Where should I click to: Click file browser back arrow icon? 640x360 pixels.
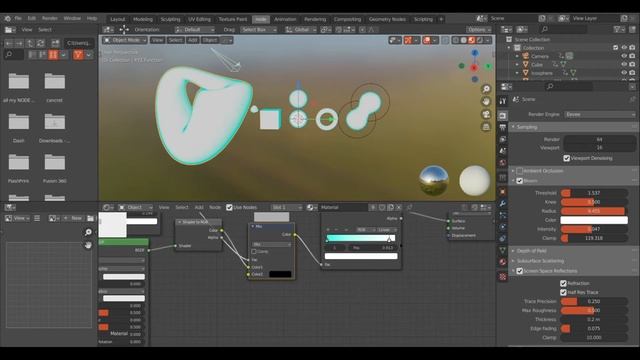[x=9, y=43]
